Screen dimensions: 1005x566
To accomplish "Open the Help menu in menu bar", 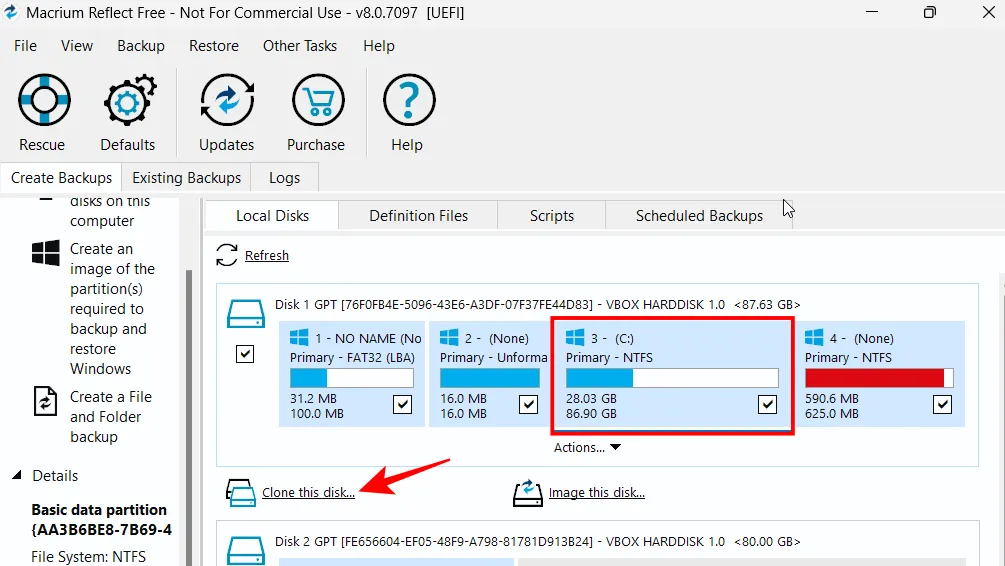I will 379,46.
